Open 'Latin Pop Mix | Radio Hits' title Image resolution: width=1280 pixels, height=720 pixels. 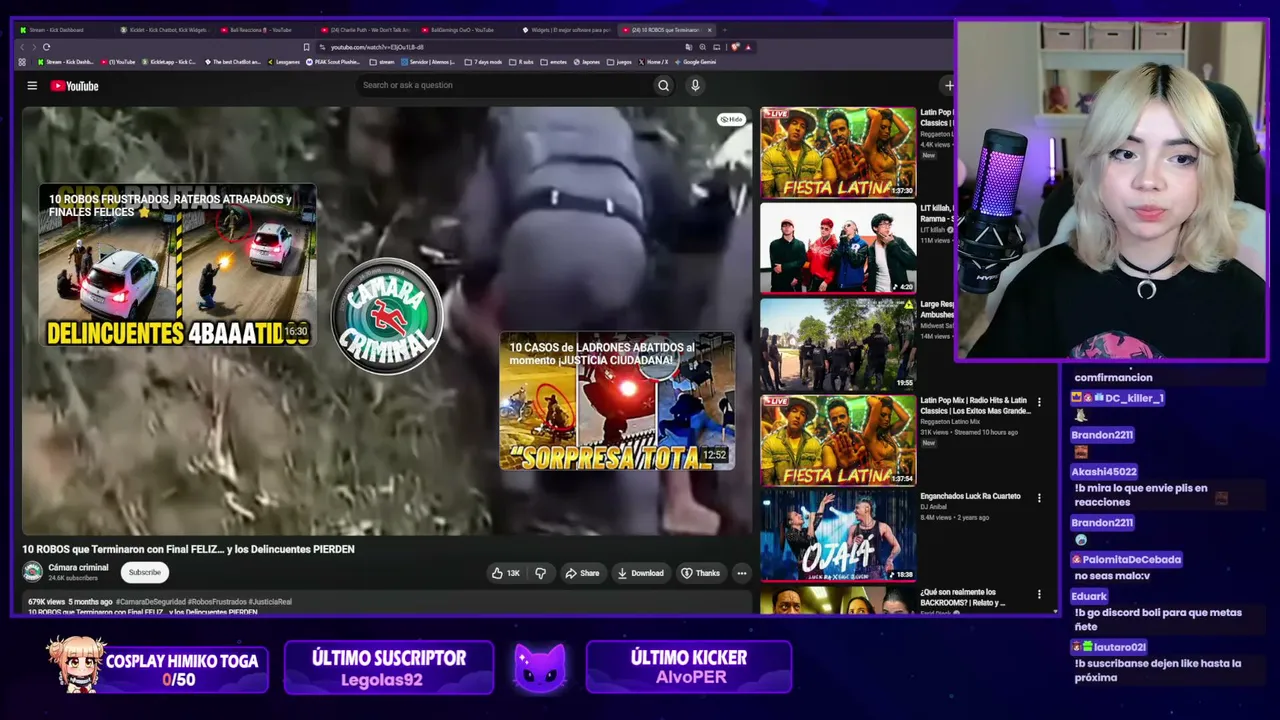(x=975, y=405)
